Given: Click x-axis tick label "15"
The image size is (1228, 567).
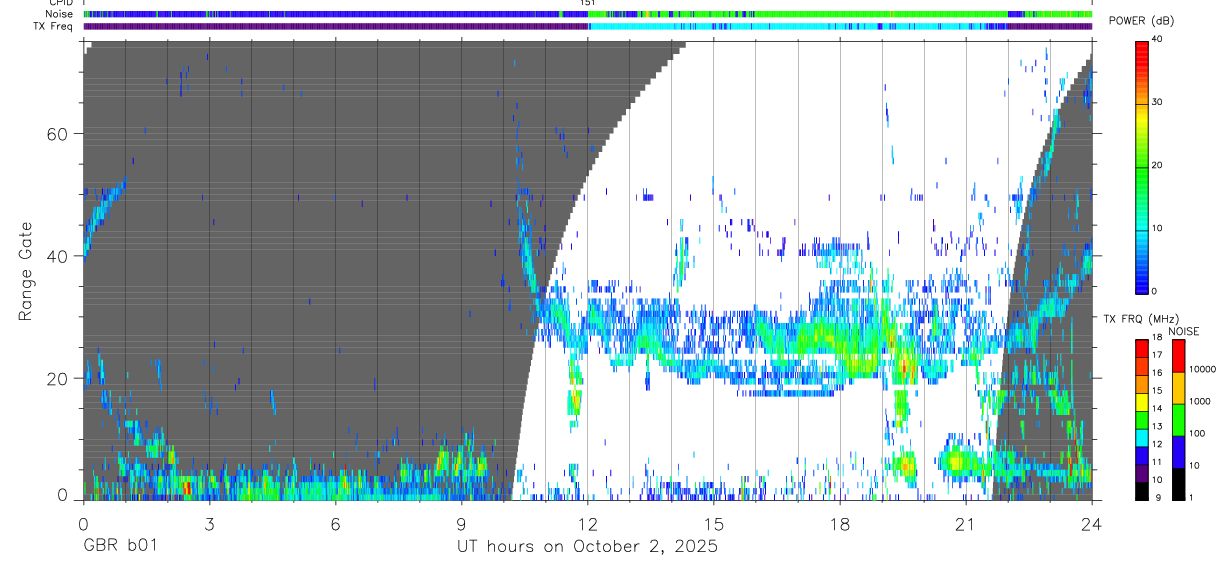Looking at the screenshot, I should click(714, 523).
